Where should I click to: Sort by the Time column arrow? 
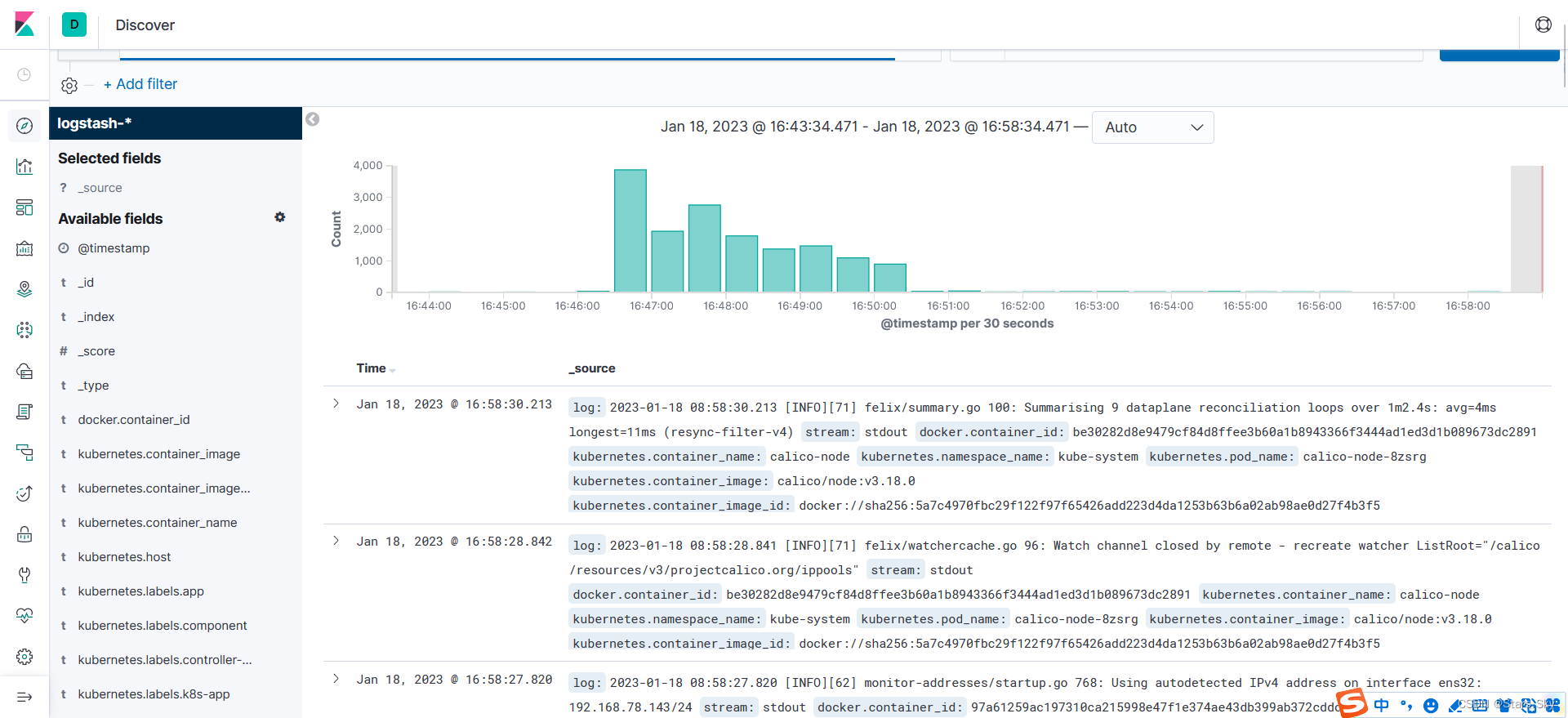point(393,370)
